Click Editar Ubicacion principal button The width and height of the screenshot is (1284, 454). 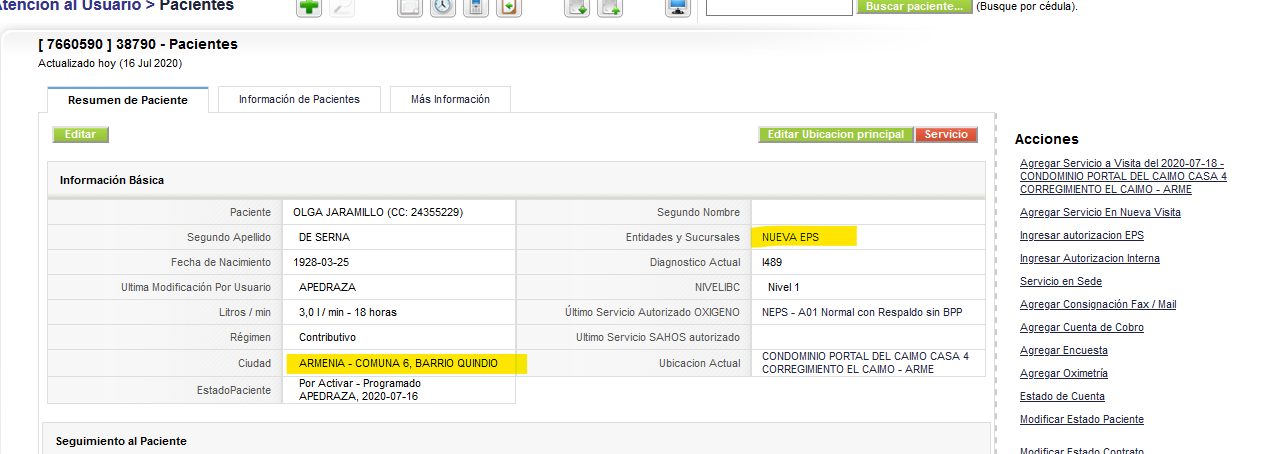[x=836, y=134]
